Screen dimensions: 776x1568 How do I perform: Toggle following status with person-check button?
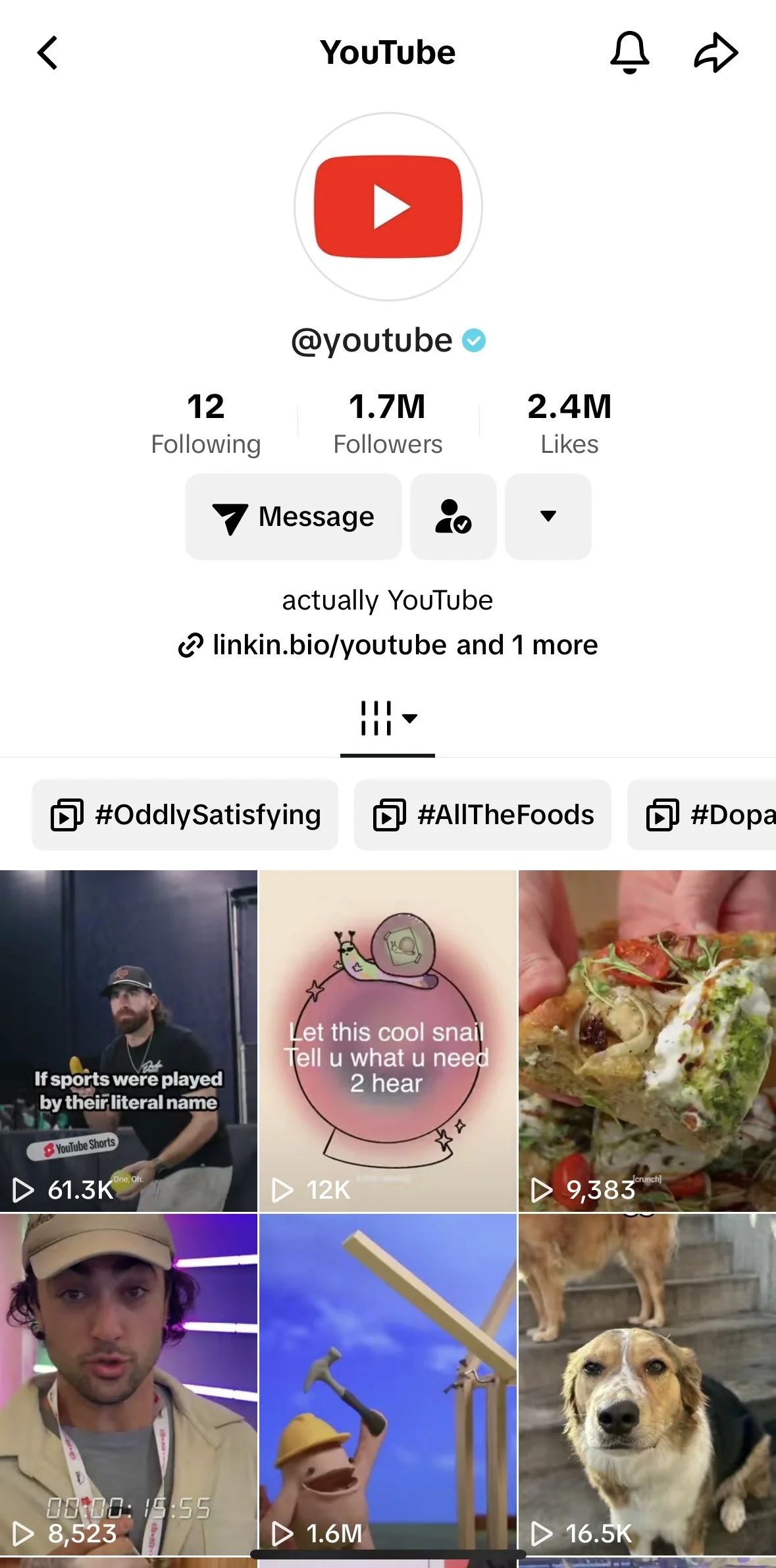click(453, 517)
